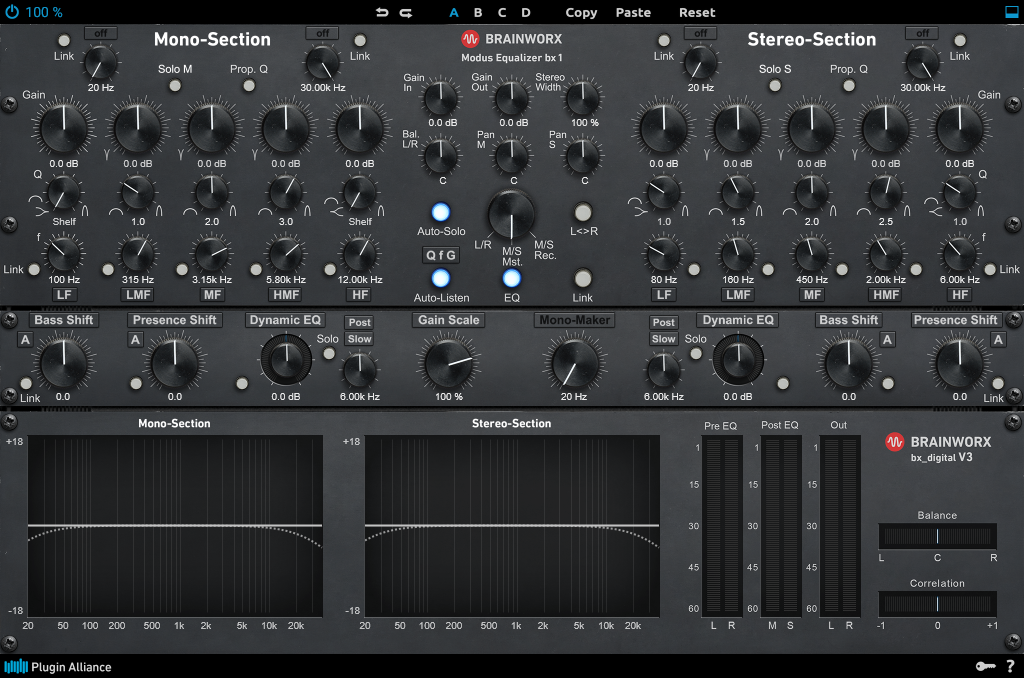The width and height of the screenshot is (1024, 678).
Task: Click the Plugin Alliance logo
Action: pos(58,667)
